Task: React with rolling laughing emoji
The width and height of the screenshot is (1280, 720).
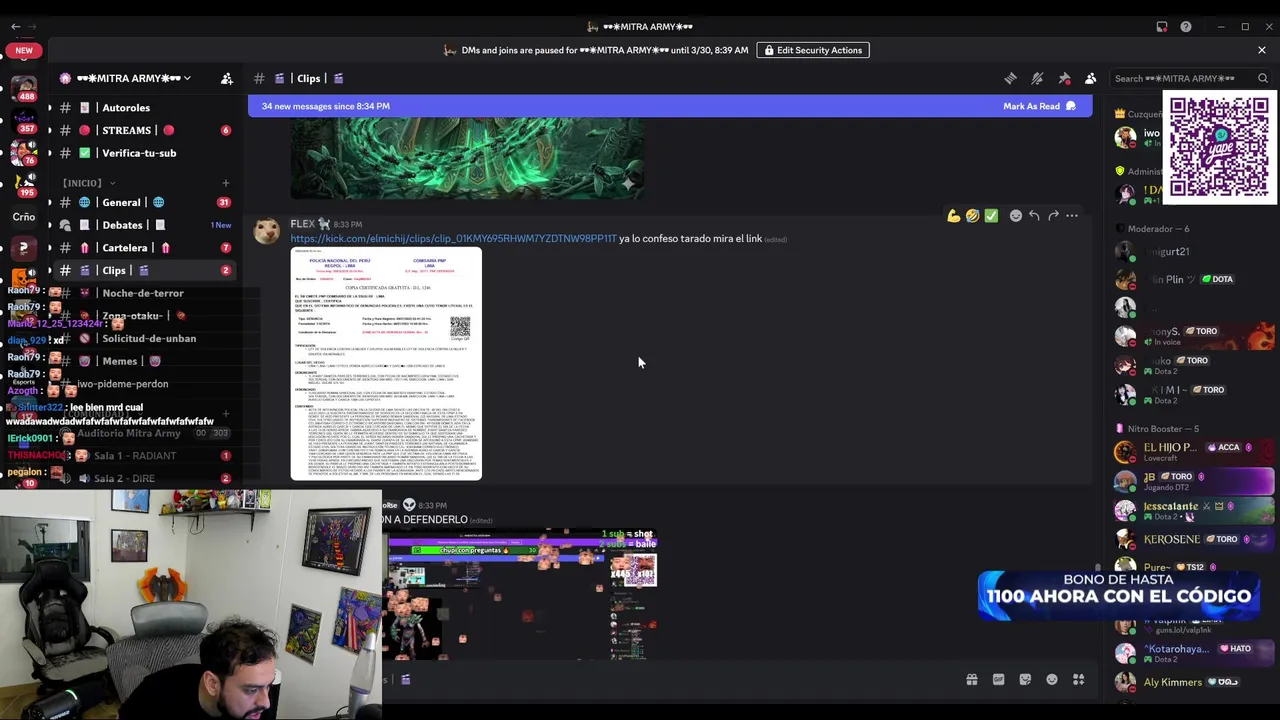Action: pyautogui.click(x=972, y=216)
